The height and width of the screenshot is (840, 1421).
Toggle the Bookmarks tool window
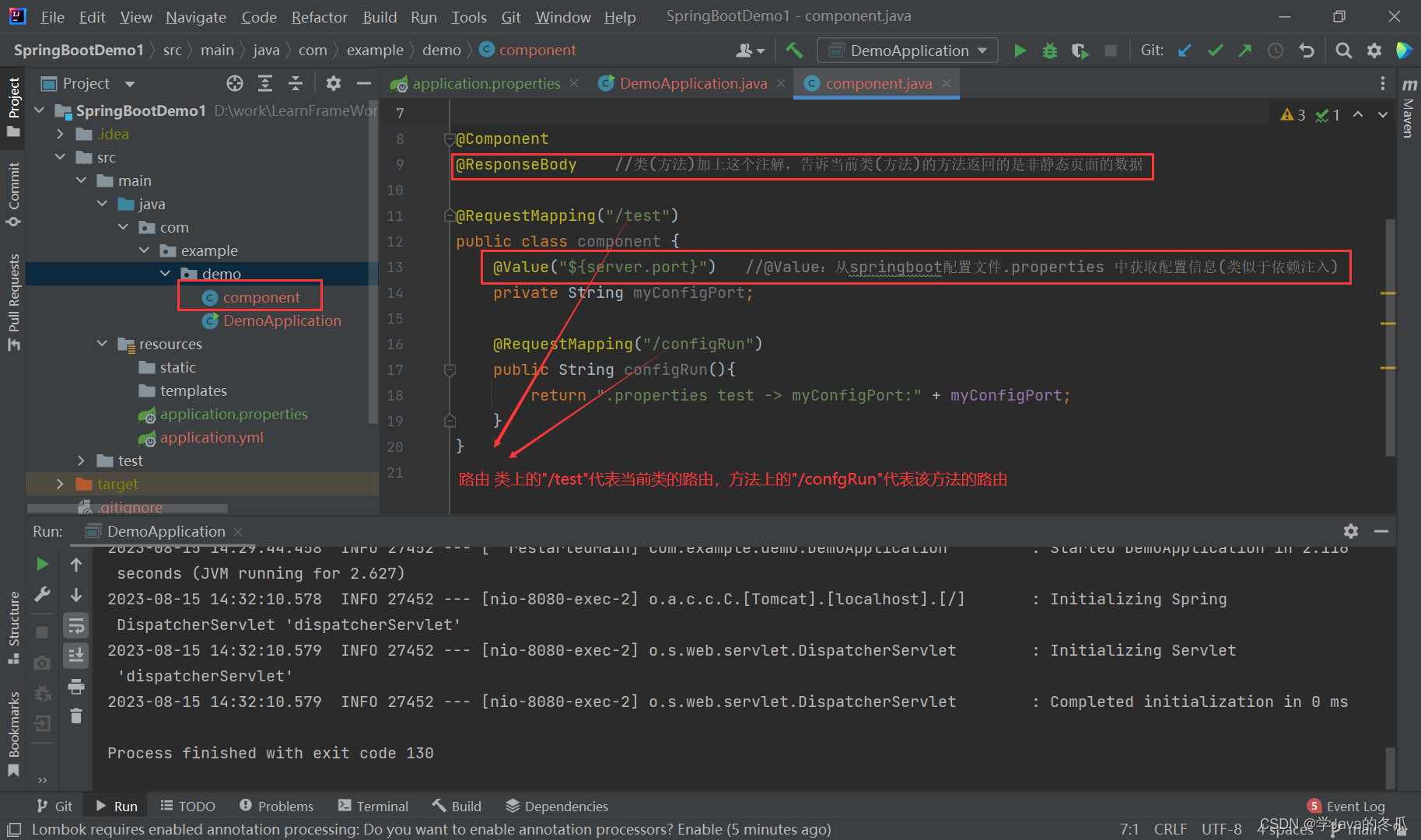tap(13, 733)
